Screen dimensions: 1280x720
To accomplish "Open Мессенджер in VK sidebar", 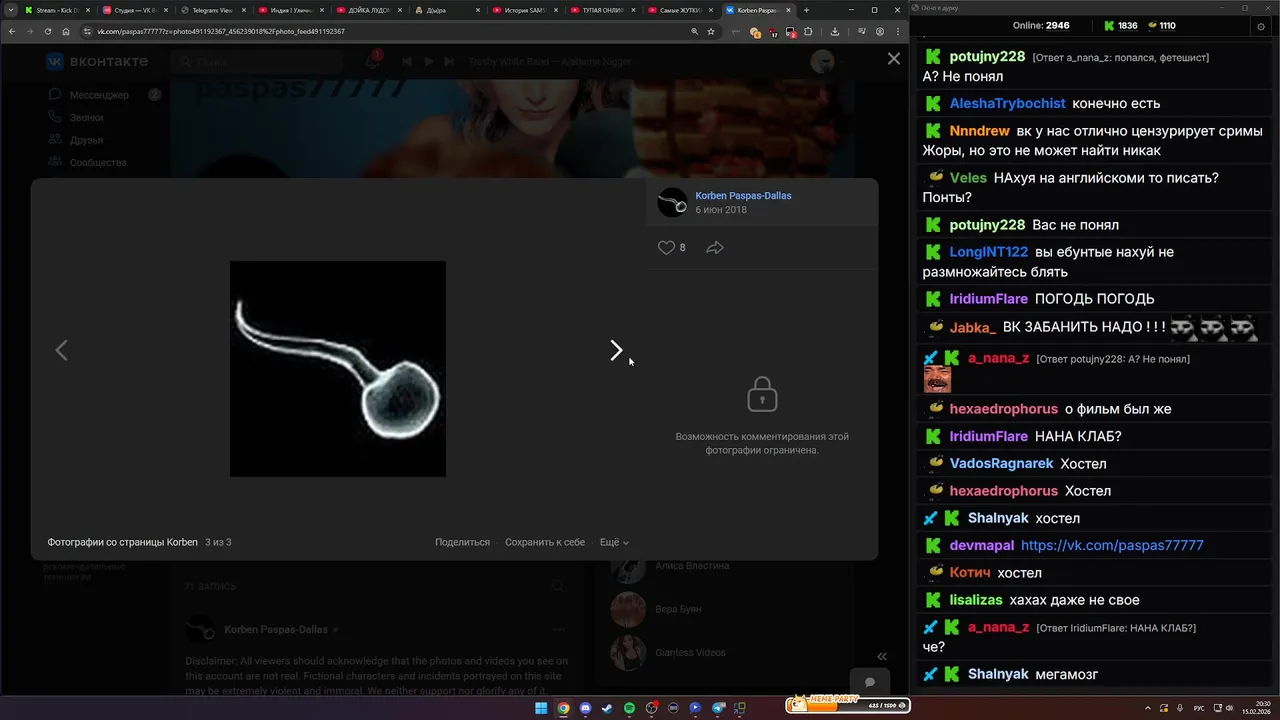I will coord(99,95).
